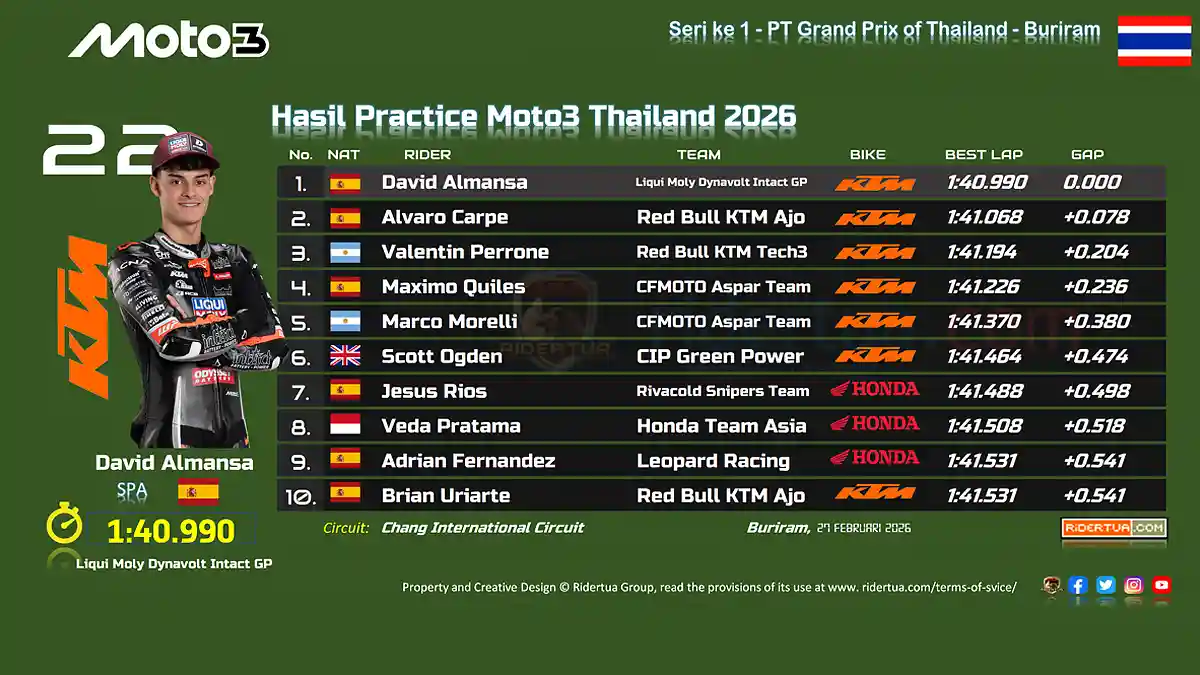Click the RIDER column header

point(427,154)
